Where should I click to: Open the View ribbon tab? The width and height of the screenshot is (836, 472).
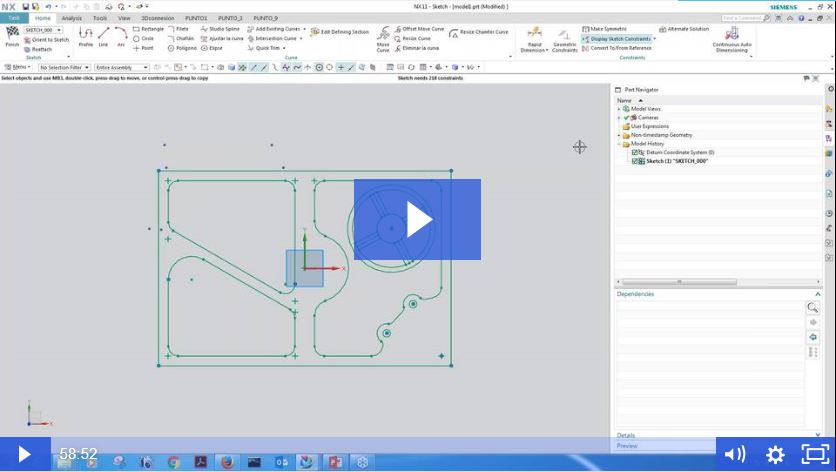(x=124, y=18)
